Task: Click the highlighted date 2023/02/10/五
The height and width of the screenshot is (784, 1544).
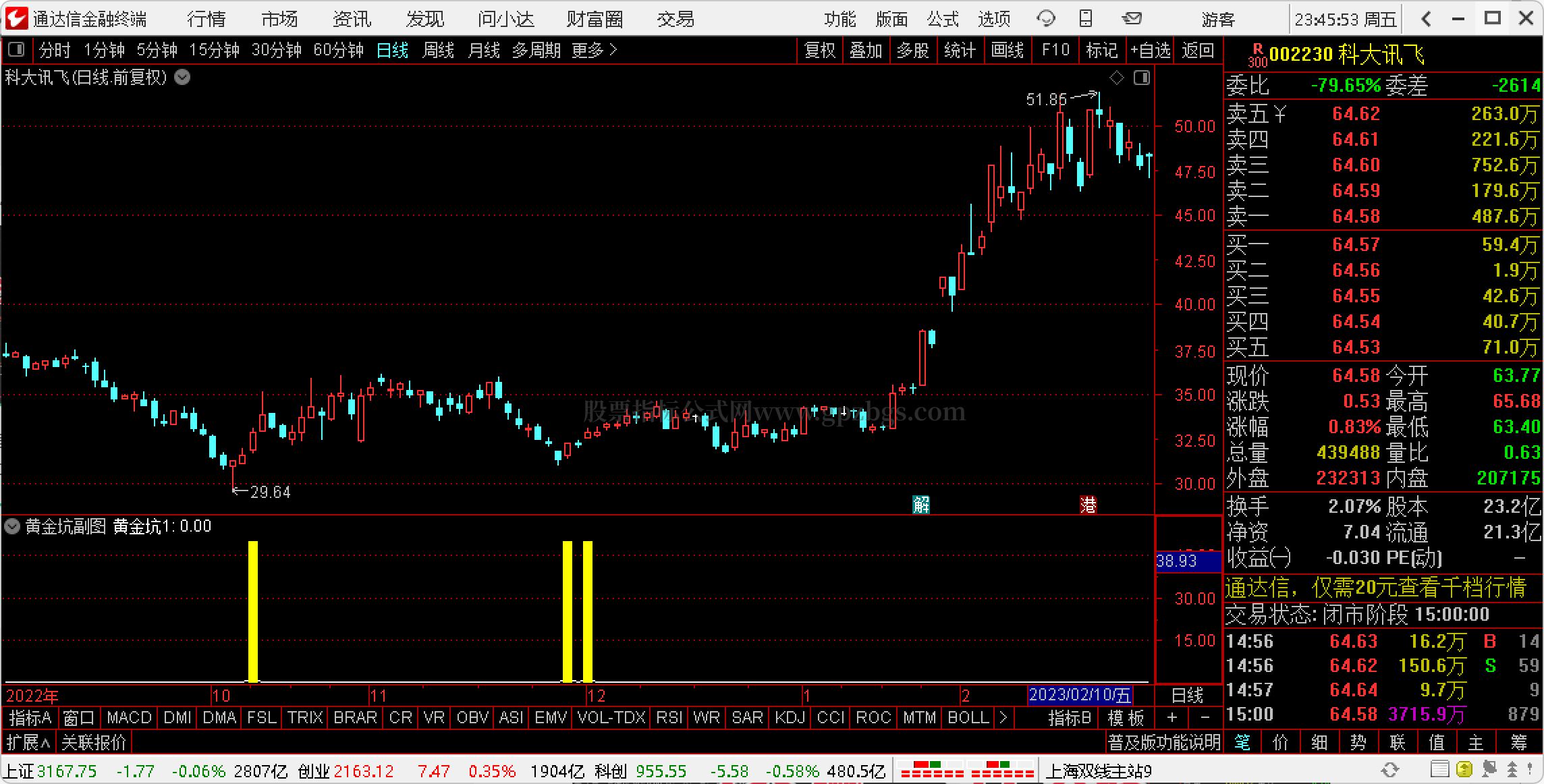Action: pyautogui.click(x=1080, y=695)
